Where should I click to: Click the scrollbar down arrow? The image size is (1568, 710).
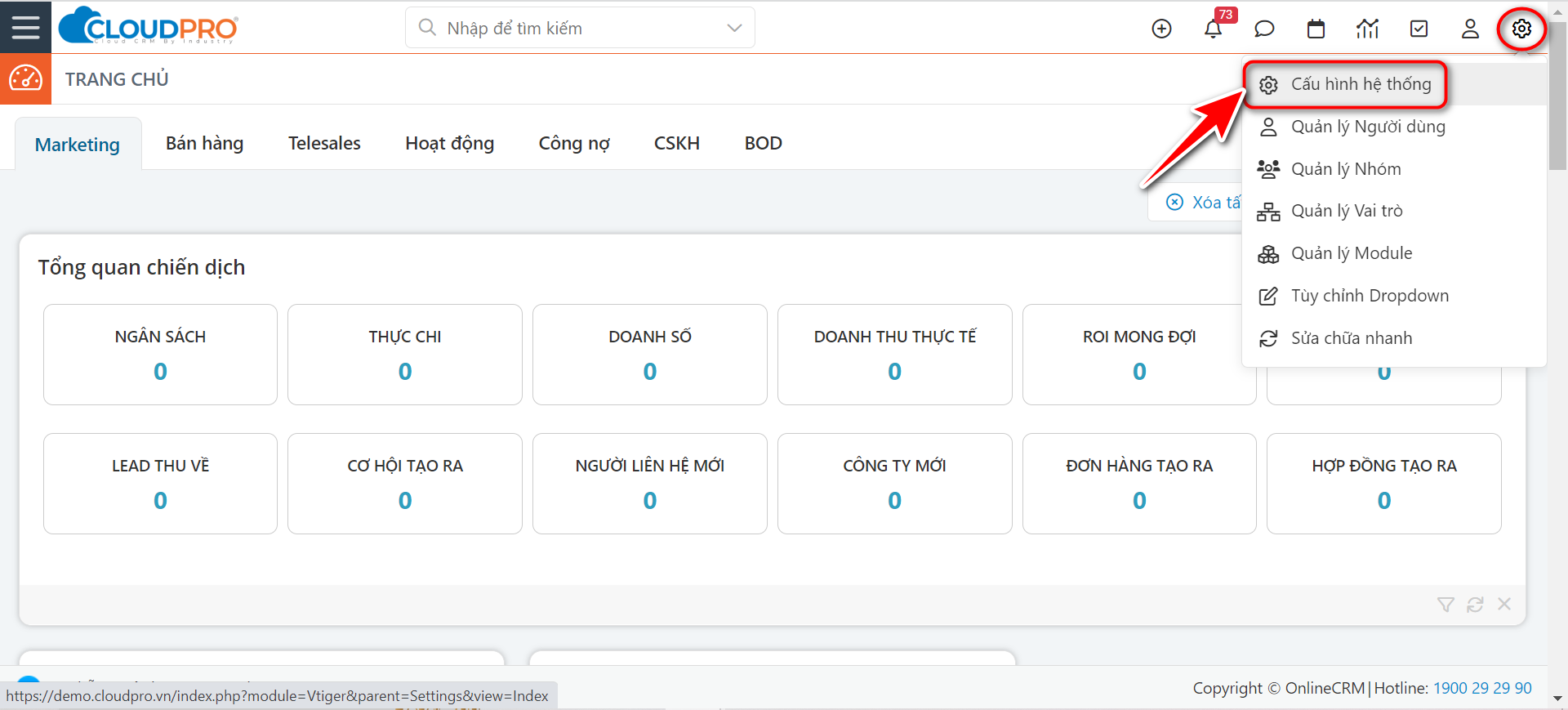(1558, 699)
